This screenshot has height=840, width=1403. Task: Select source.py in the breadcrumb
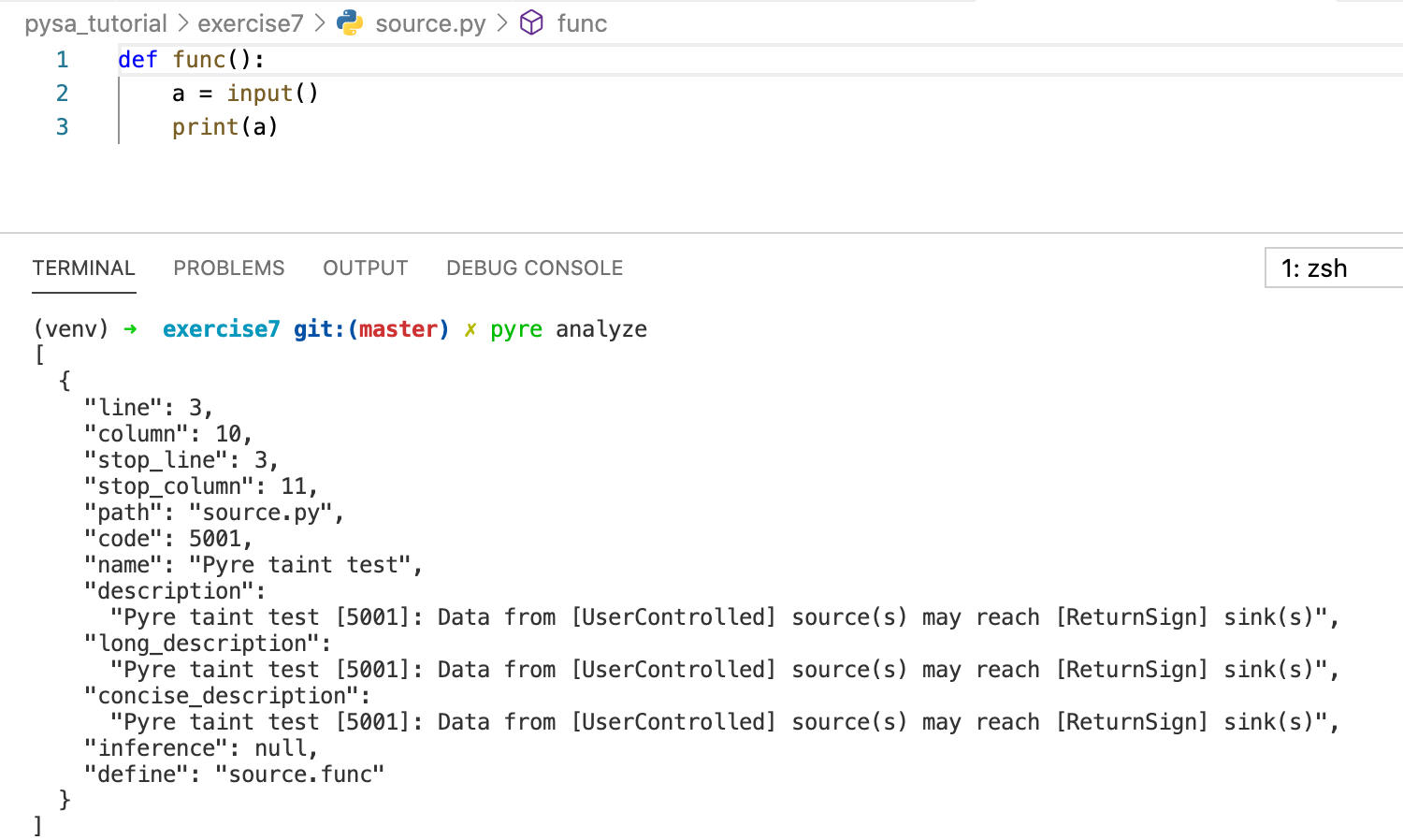click(x=430, y=23)
